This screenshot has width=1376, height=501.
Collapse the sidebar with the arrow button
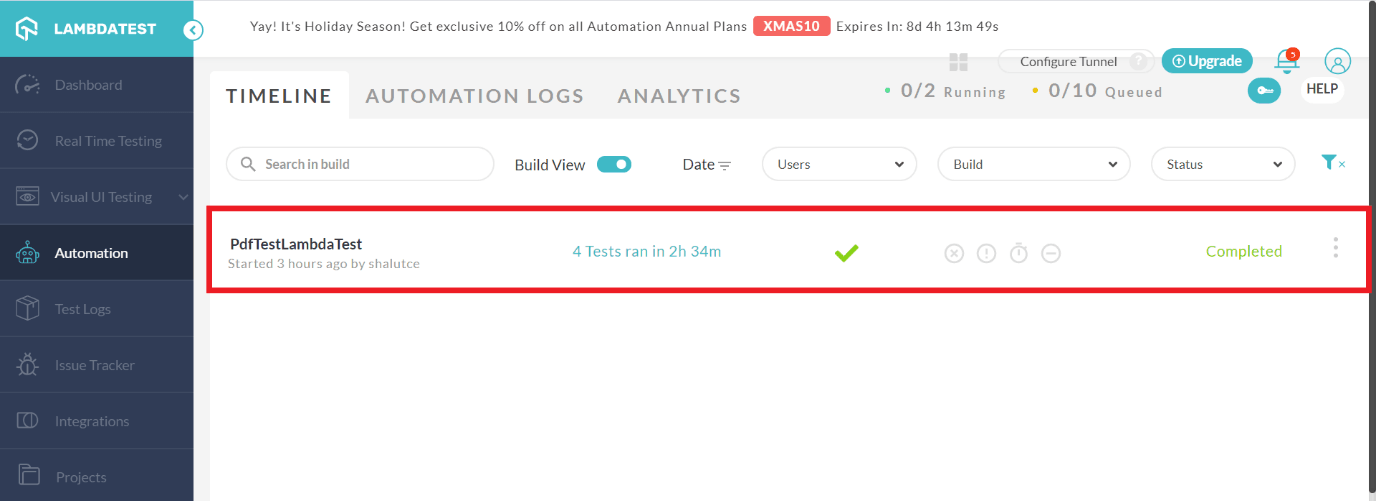[x=194, y=30]
